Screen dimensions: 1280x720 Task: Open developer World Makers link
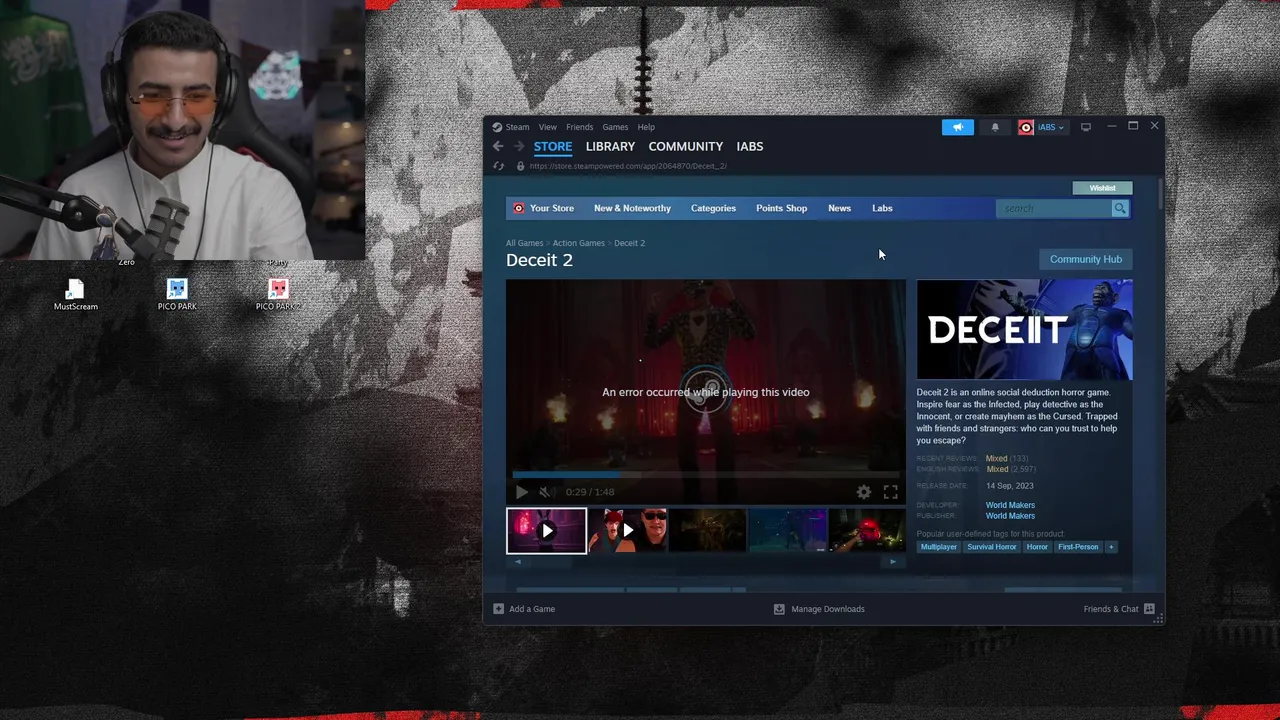tap(1010, 505)
